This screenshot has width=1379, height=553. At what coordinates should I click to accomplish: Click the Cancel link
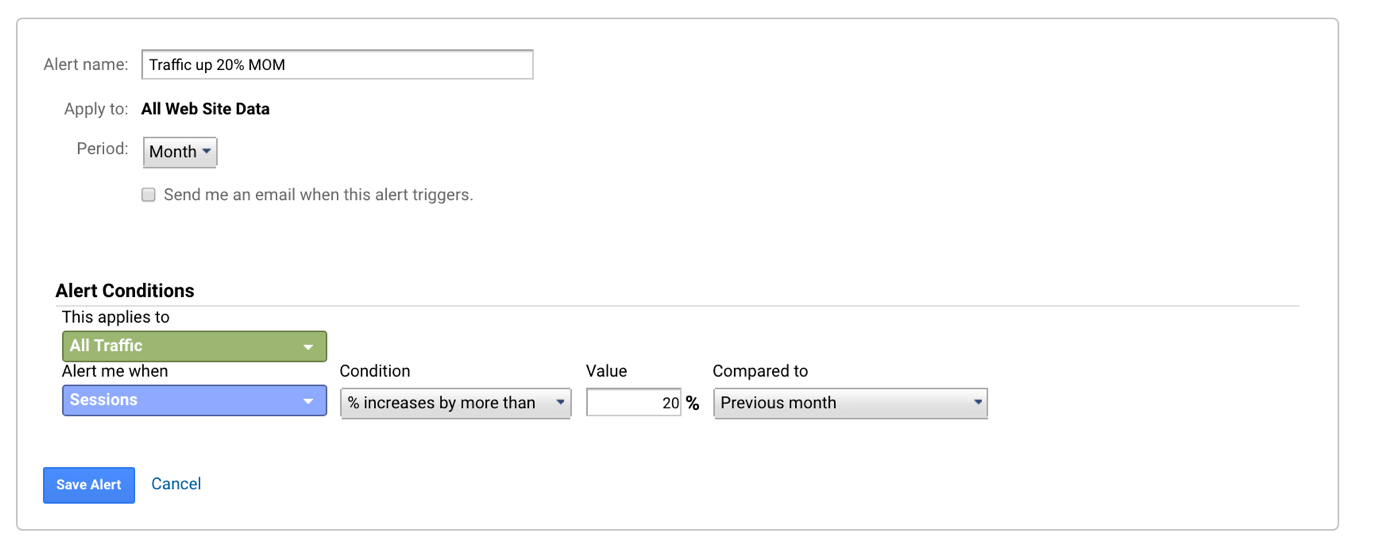pos(176,484)
